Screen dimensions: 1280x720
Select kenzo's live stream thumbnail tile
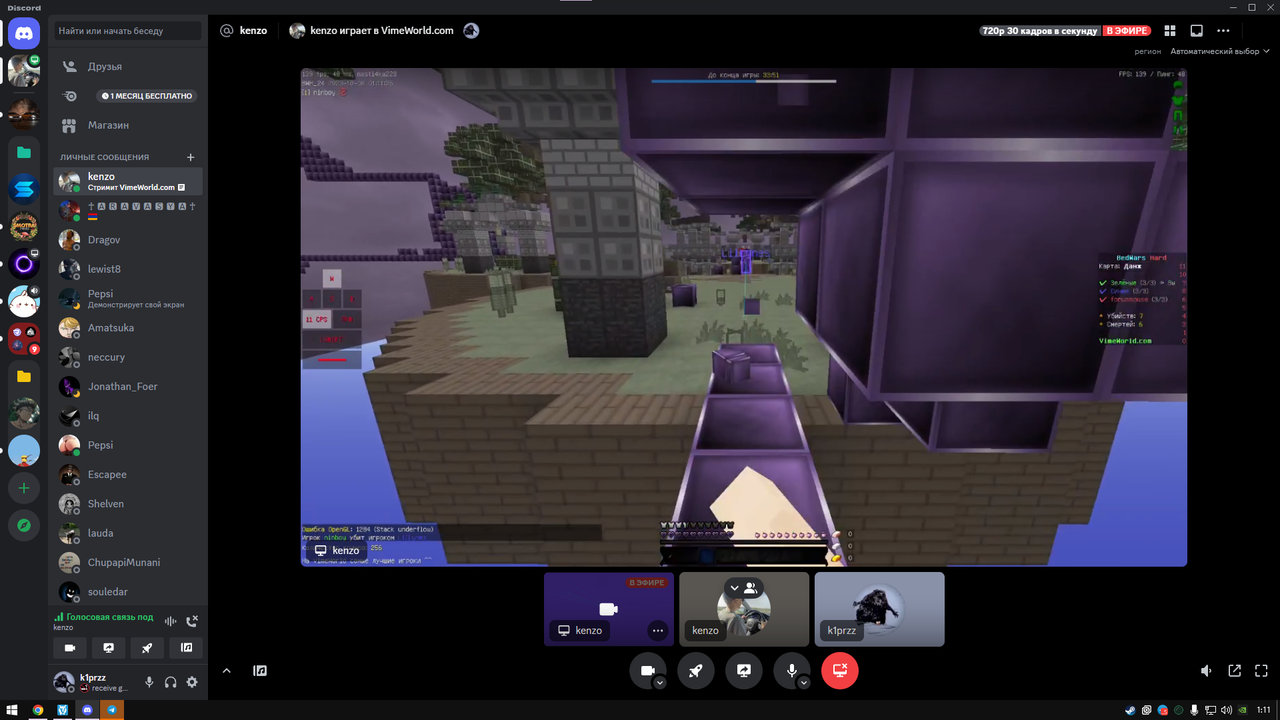609,609
